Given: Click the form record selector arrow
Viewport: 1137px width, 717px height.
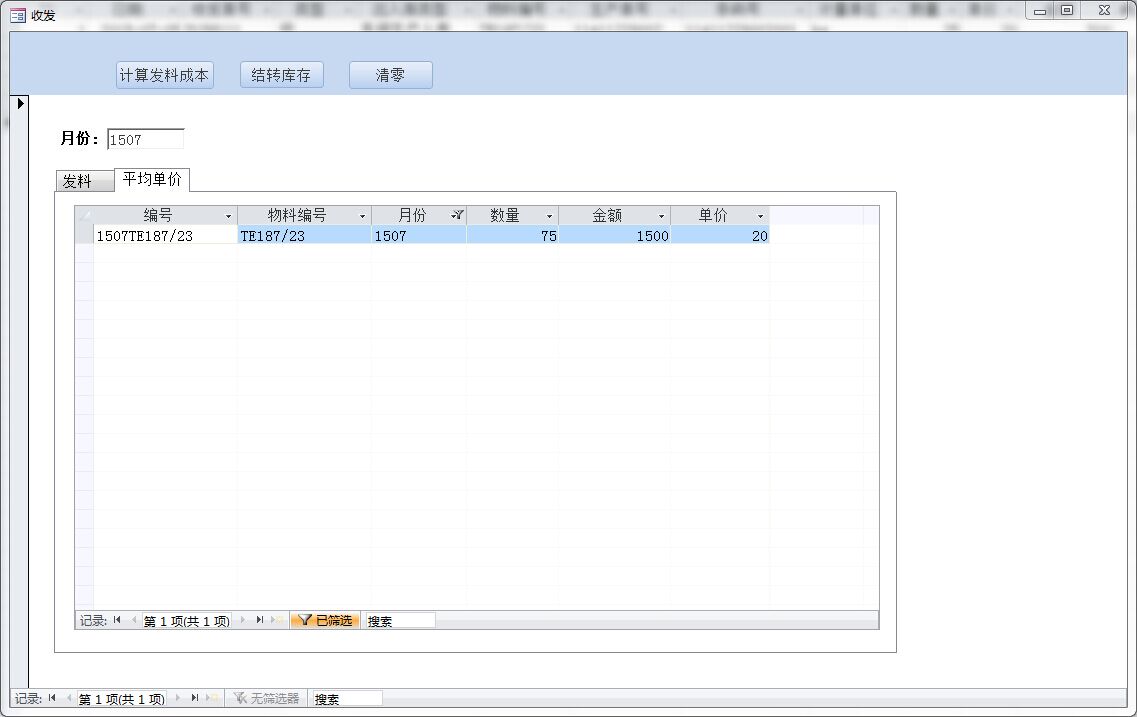Looking at the screenshot, I should pyautogui.click(x=20, y=103).
